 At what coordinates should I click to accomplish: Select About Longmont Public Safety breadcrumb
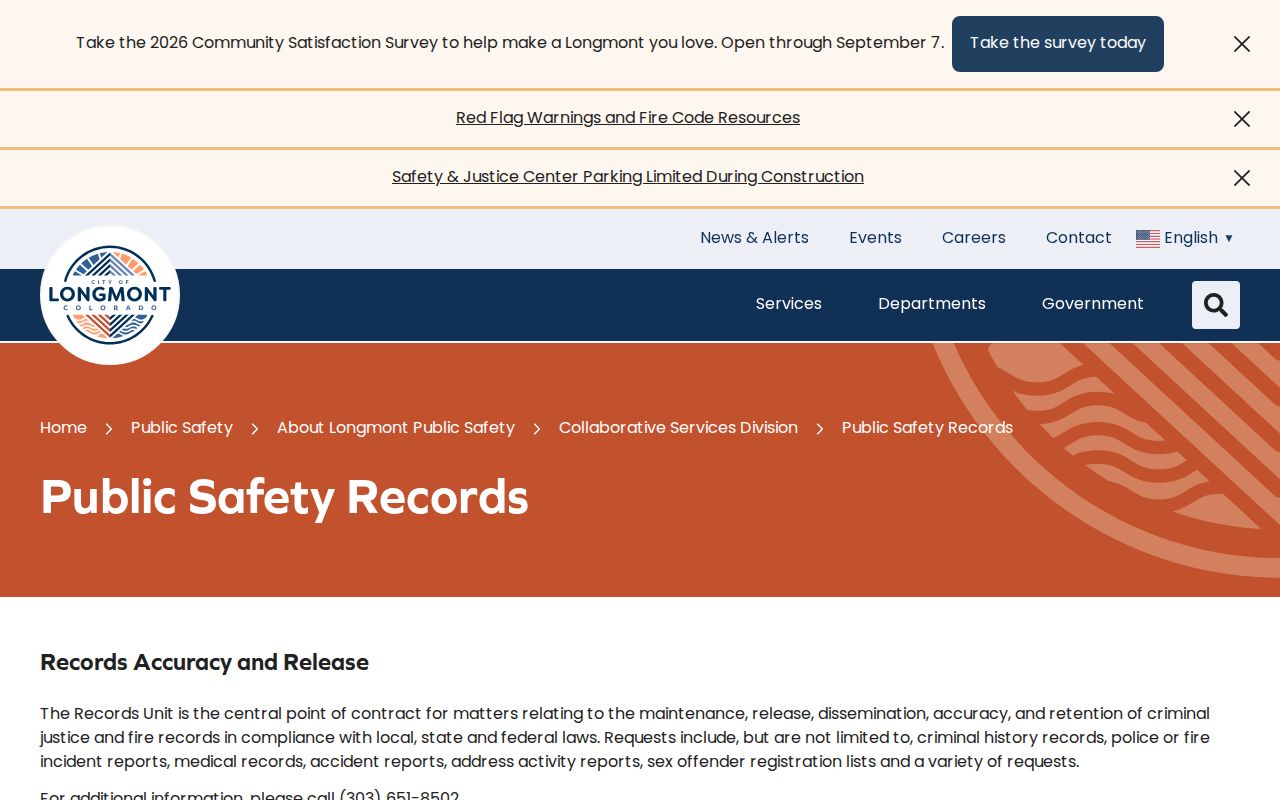(396, 428)
